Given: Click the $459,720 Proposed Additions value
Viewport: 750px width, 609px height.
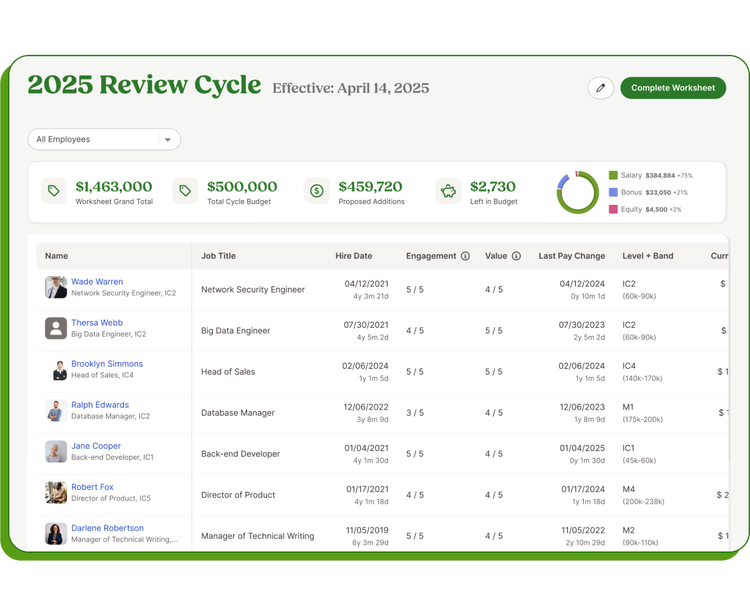Looking at the screenshot, I should click(x=370, y=187).
